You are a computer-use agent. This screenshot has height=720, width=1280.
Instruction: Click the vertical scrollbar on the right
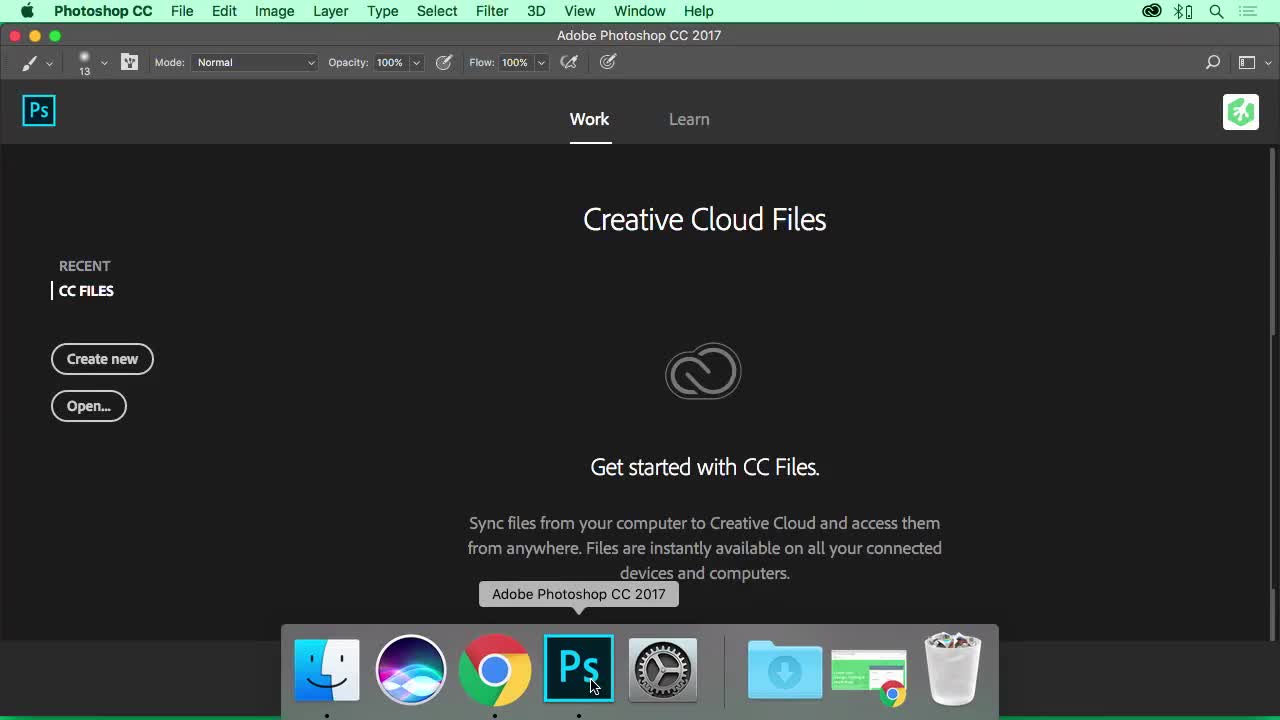coord(1272,242)
